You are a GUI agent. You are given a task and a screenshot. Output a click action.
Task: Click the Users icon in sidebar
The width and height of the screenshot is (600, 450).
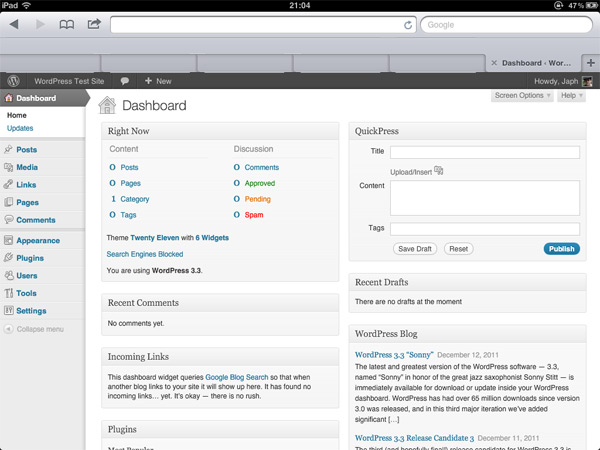pyautogui.click(x=8, y=276)
